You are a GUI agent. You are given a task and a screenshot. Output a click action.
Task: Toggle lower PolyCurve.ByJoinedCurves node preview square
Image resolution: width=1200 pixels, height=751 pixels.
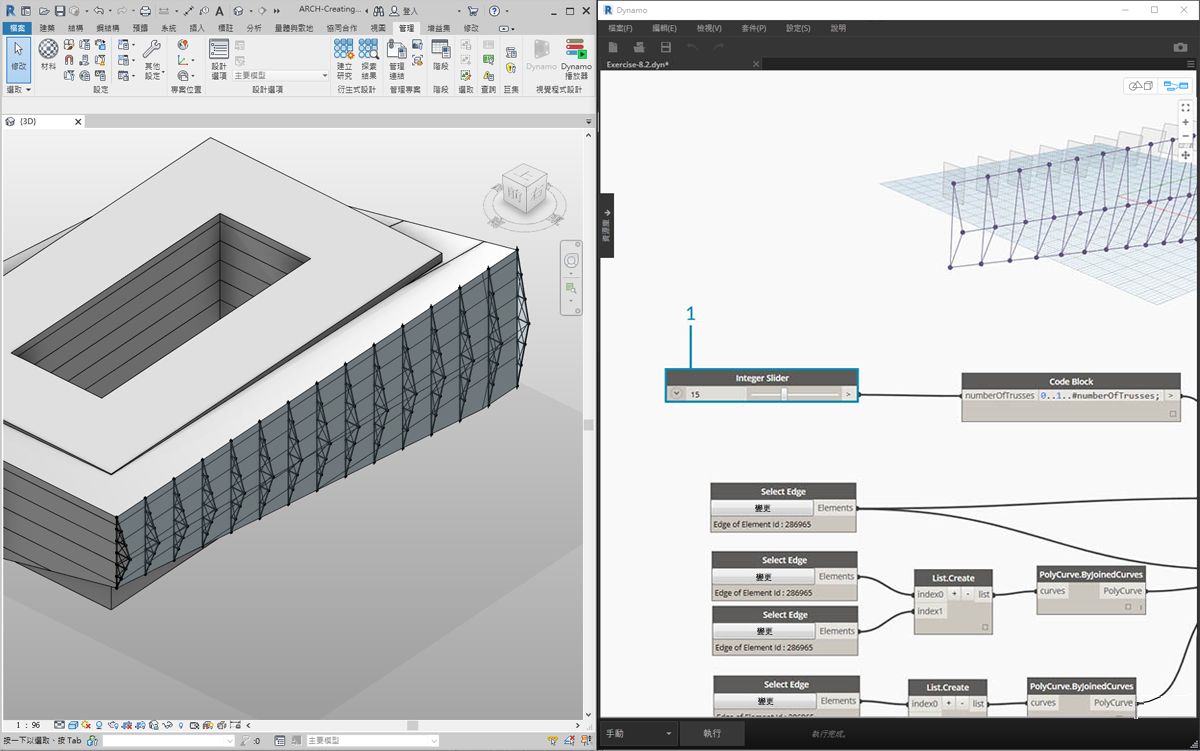(1117, 717)
